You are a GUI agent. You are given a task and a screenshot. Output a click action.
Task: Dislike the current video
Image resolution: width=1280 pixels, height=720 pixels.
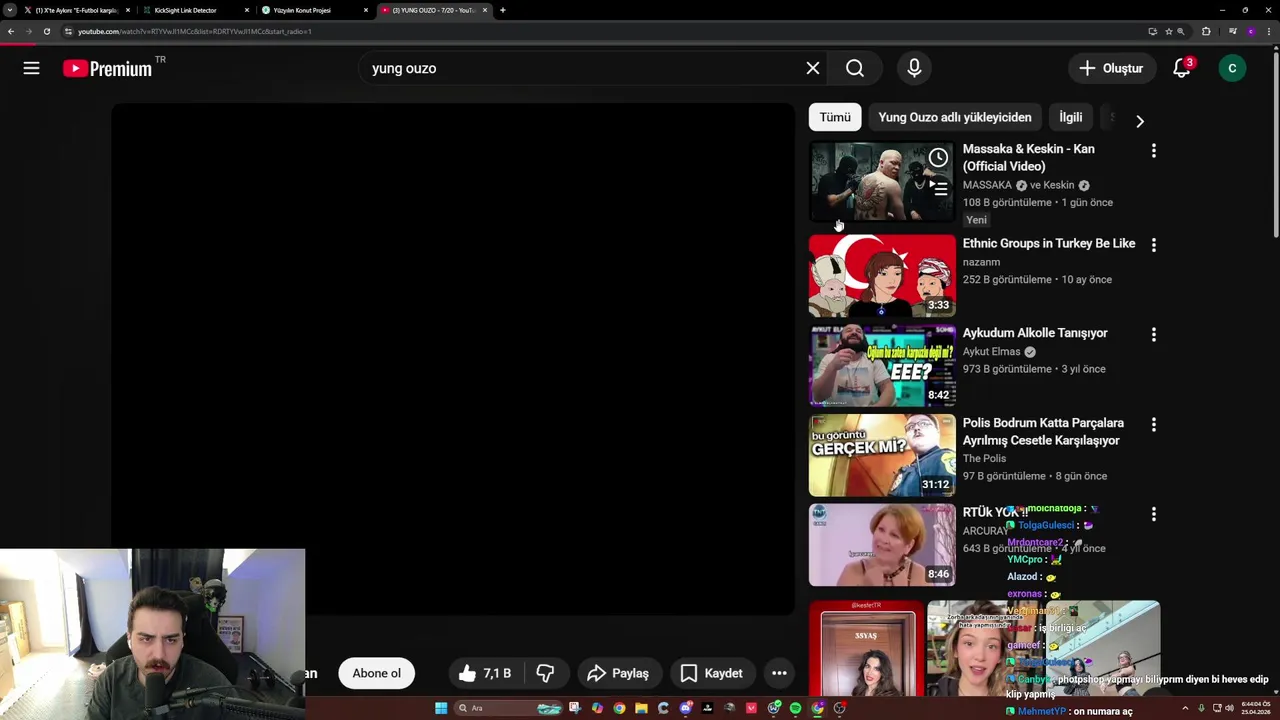545,673
